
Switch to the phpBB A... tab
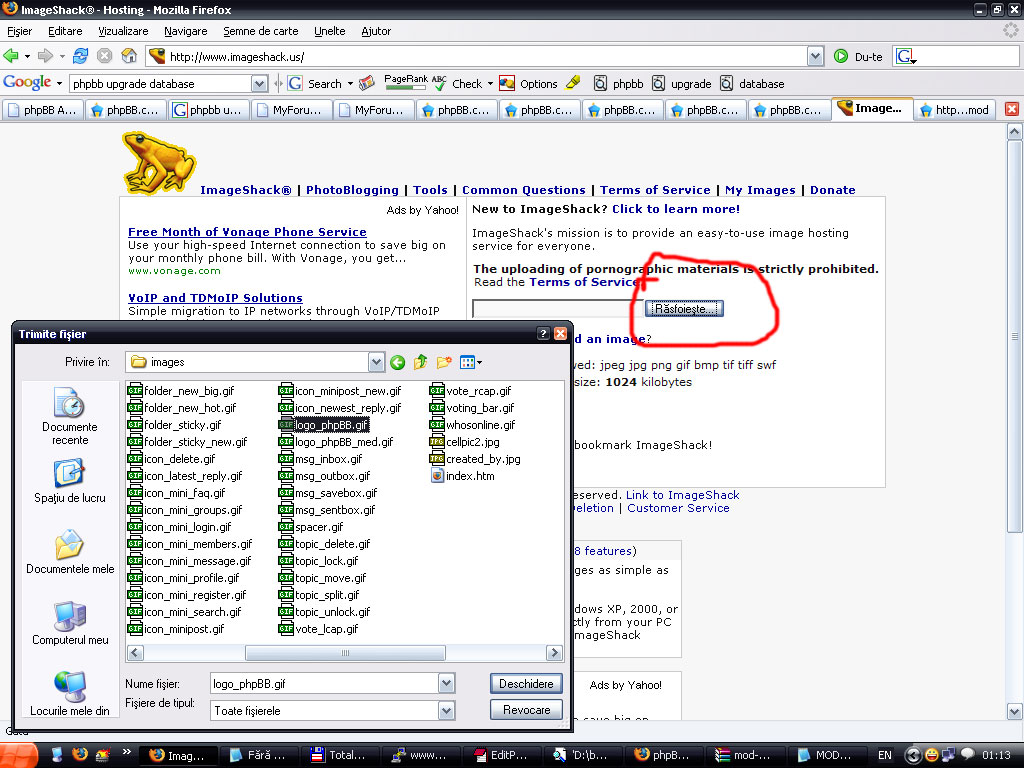point(43,110)
